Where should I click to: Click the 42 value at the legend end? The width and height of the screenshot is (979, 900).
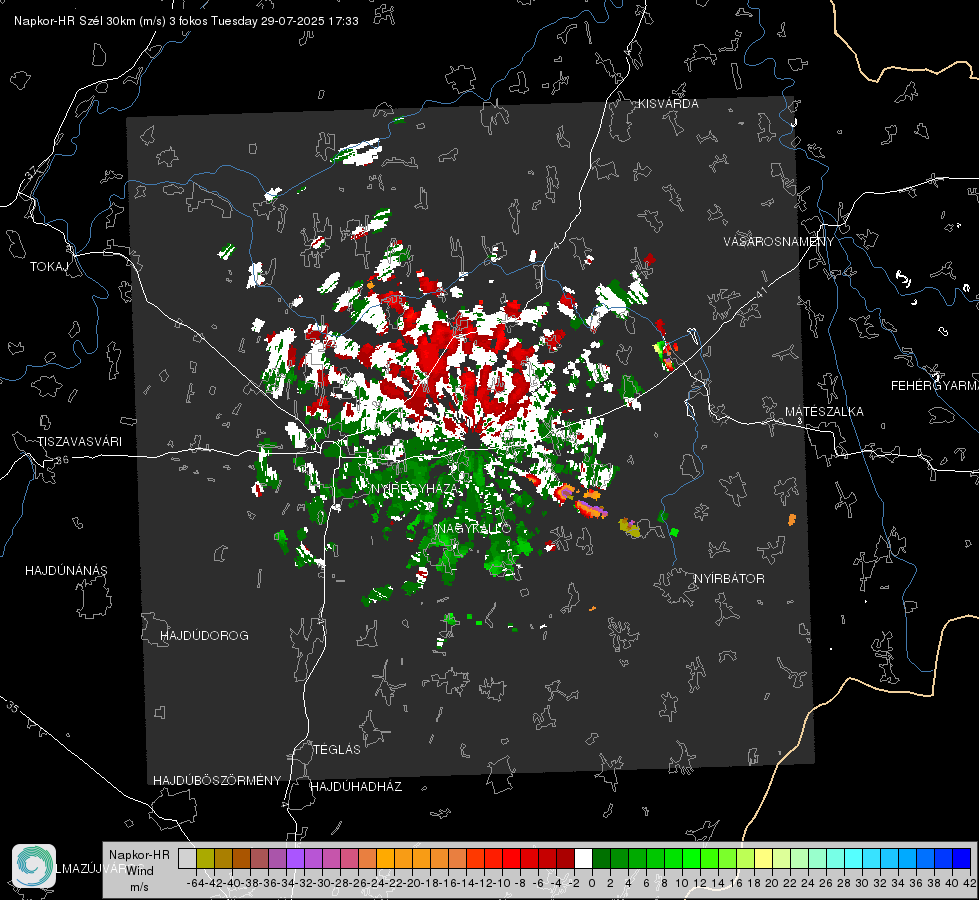[970, 883]
